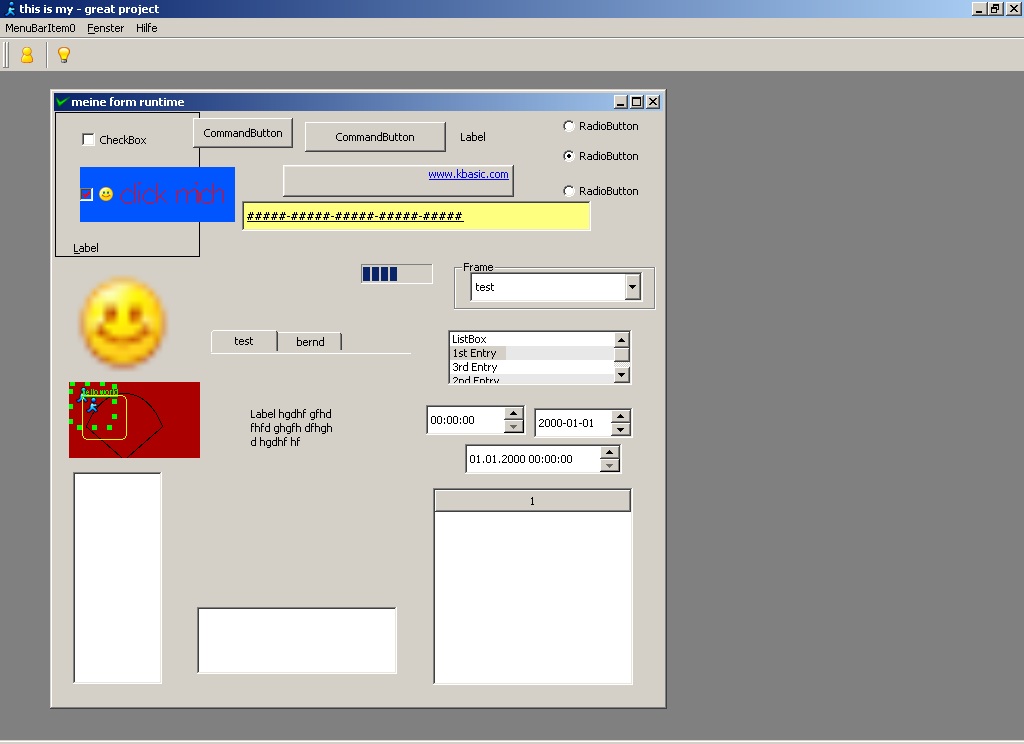The height and width of the screenshot is (744, 1024).
Task: Click the large smiley face image
Action: [x=122, y=323]
